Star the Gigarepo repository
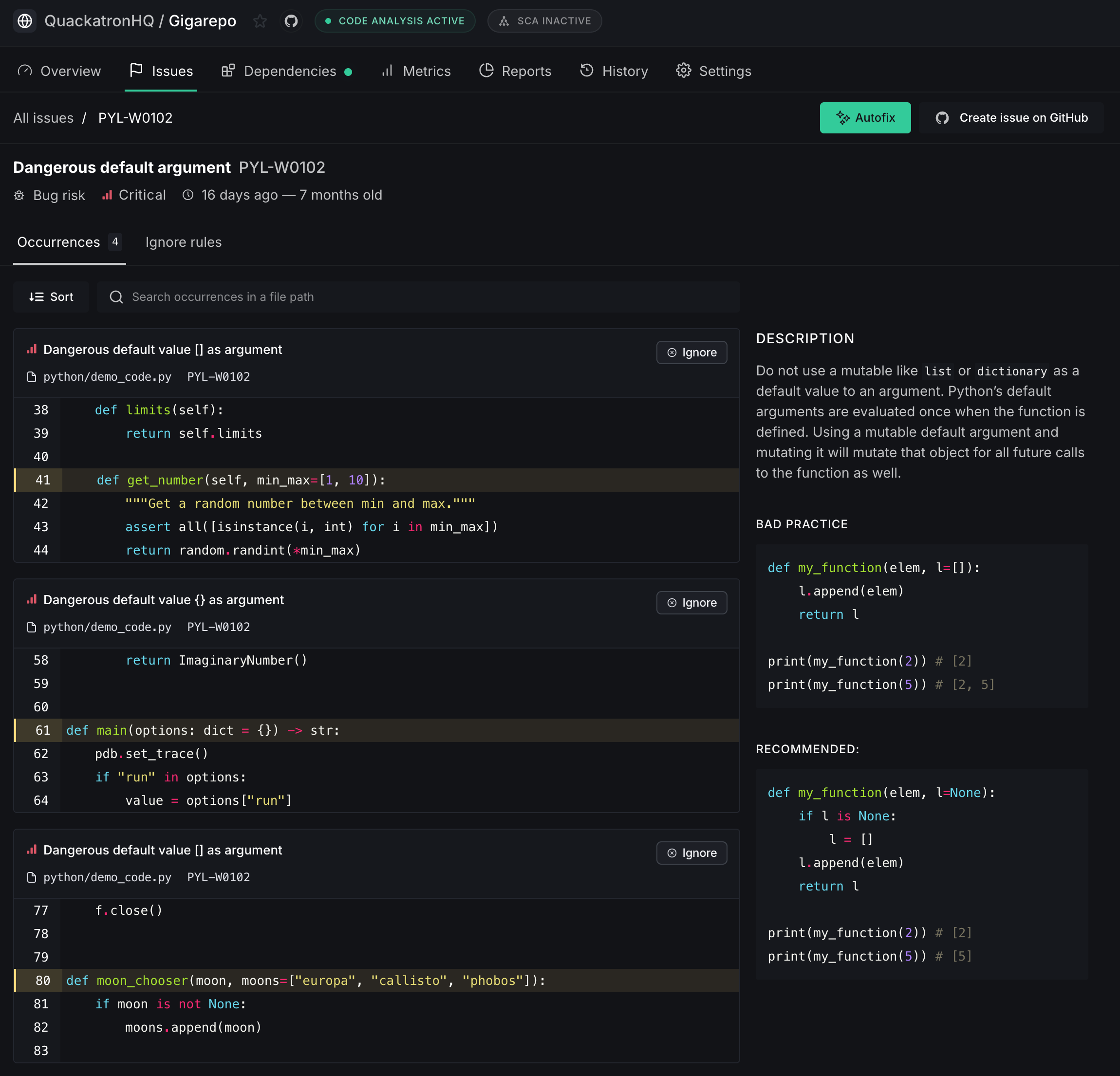 pos(260,21)
